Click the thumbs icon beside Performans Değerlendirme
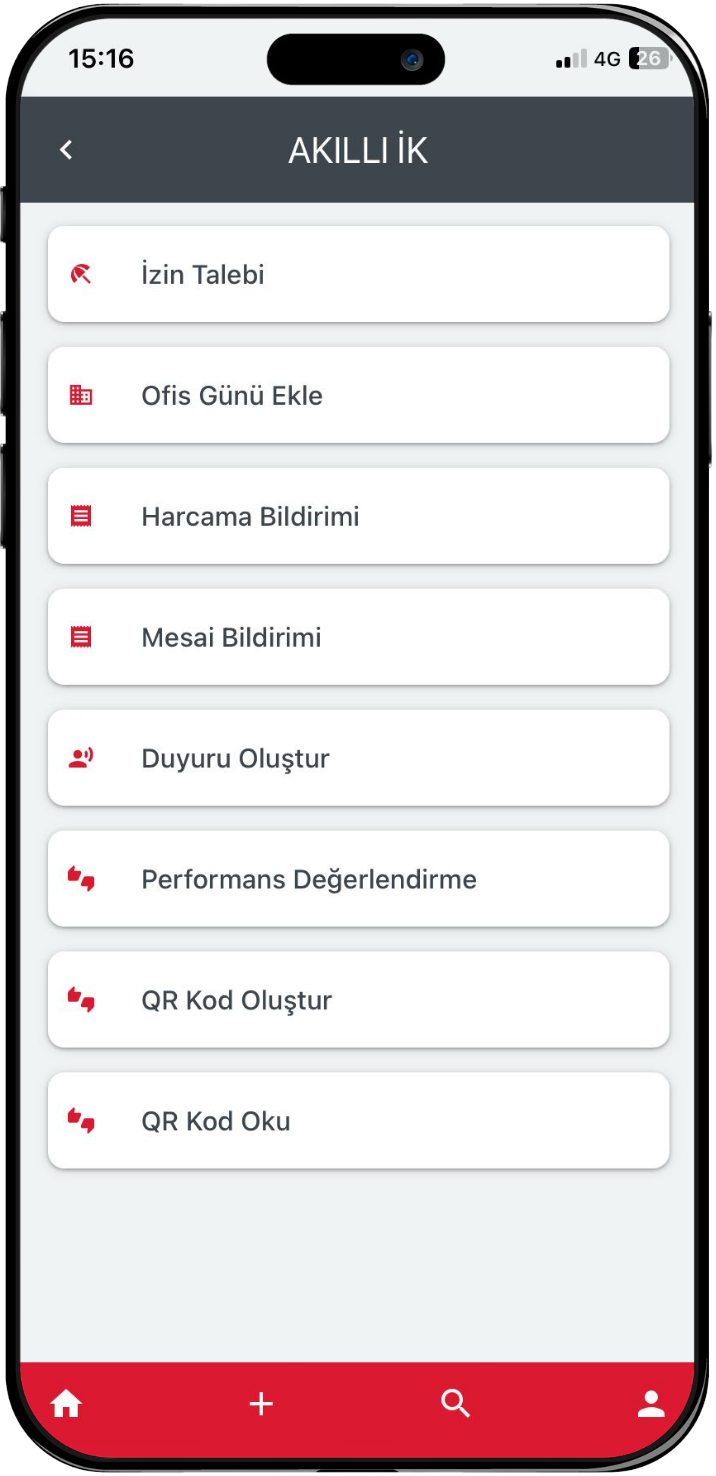Viewport: 716px width, 1476px height. pos(81,880)
